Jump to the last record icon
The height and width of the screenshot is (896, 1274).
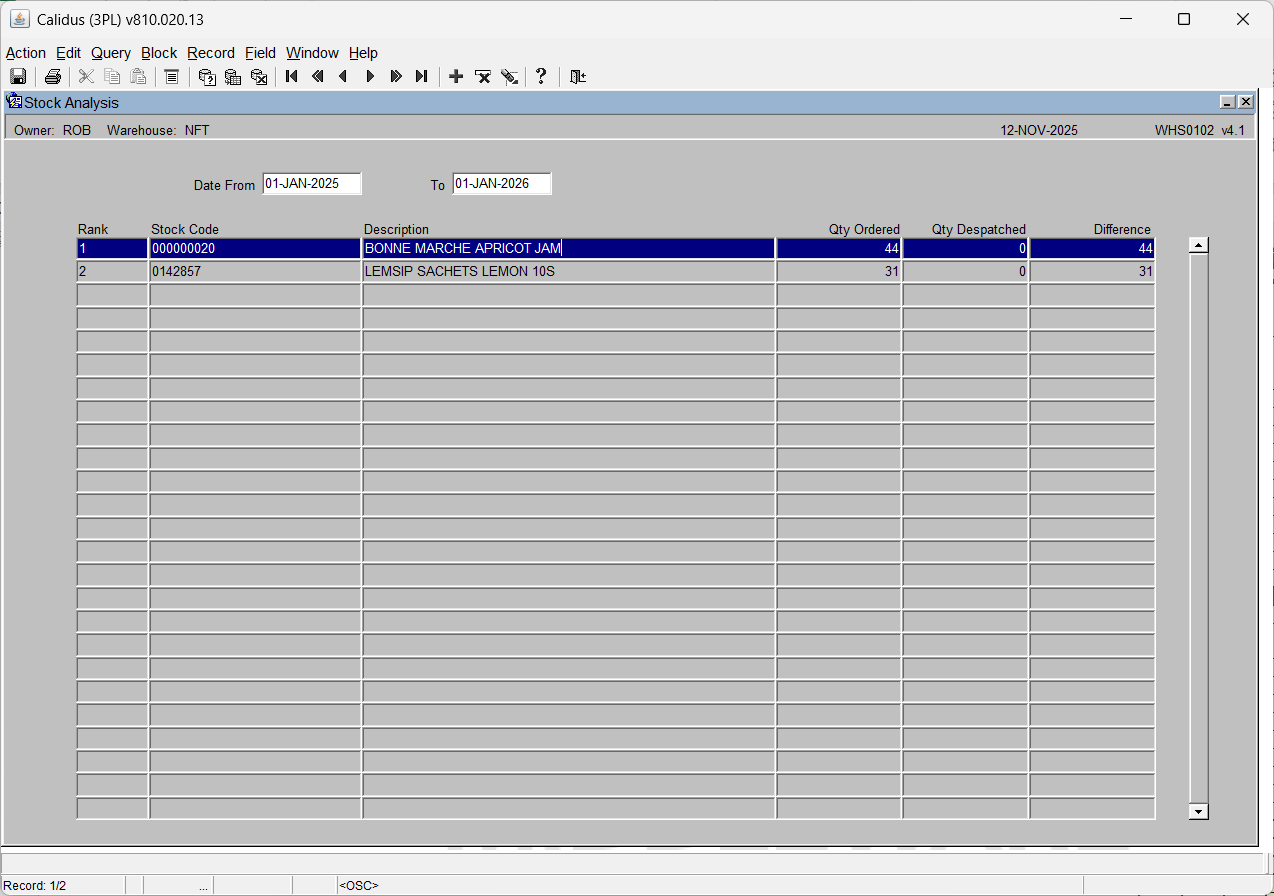421,77
